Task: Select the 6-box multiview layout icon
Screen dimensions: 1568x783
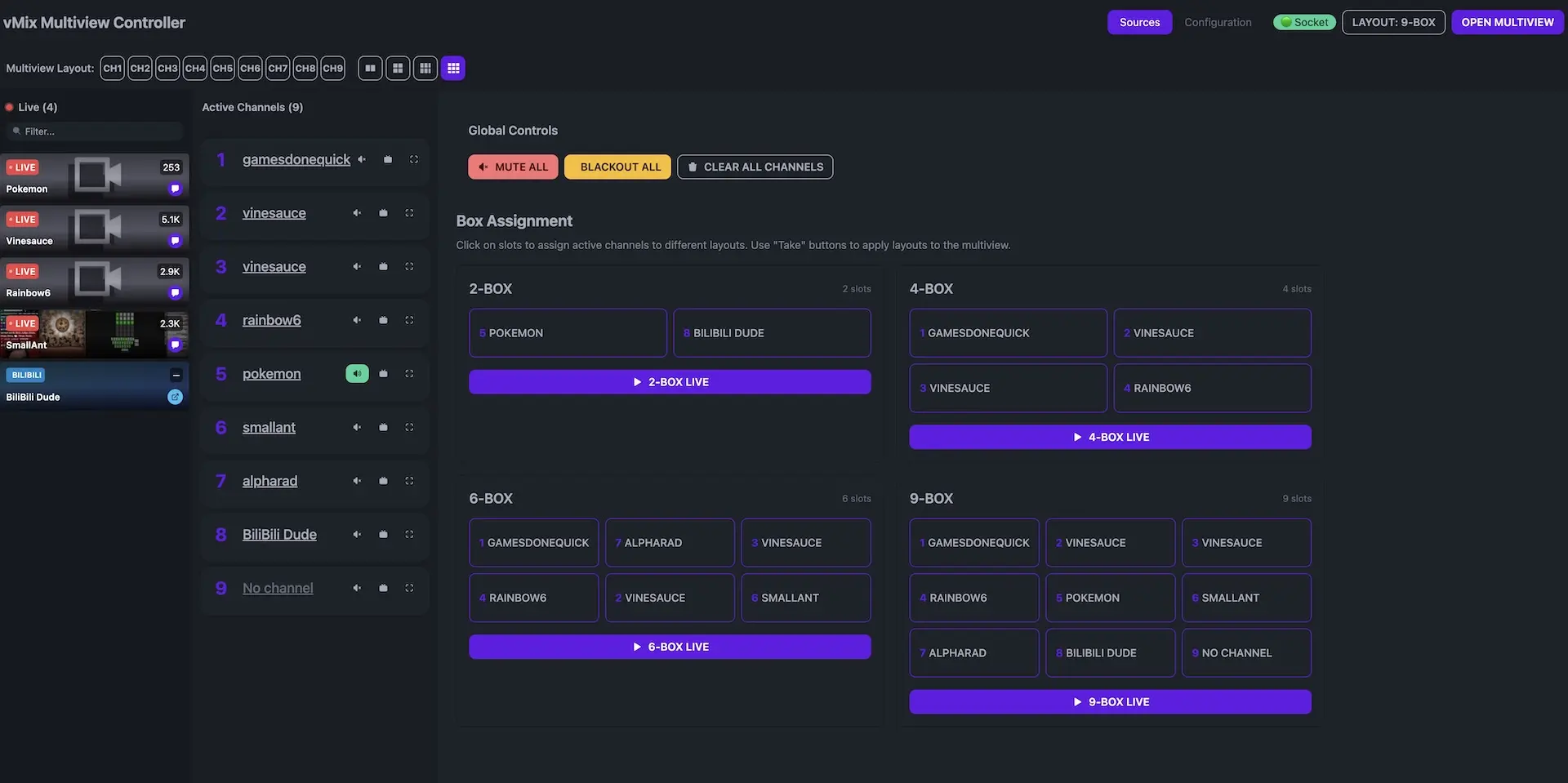Action: (425, 69)
